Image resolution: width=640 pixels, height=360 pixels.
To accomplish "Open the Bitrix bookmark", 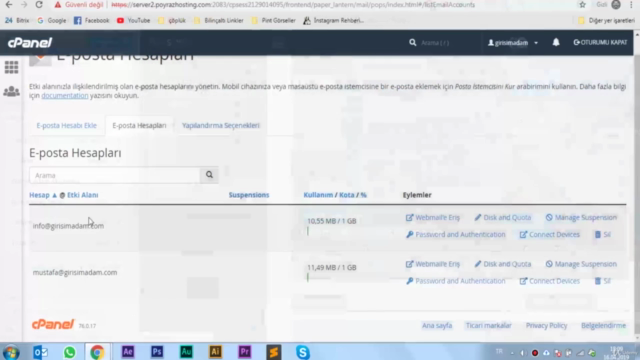I will pyautogui.click(x=17, y=20).
